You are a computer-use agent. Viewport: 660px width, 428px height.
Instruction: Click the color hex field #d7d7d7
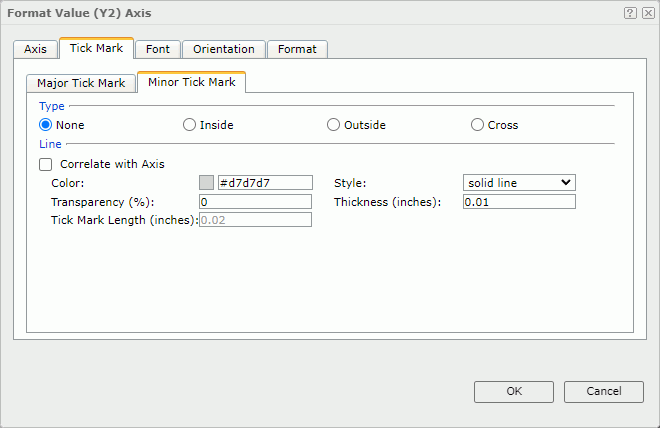(x=265, y=183)
